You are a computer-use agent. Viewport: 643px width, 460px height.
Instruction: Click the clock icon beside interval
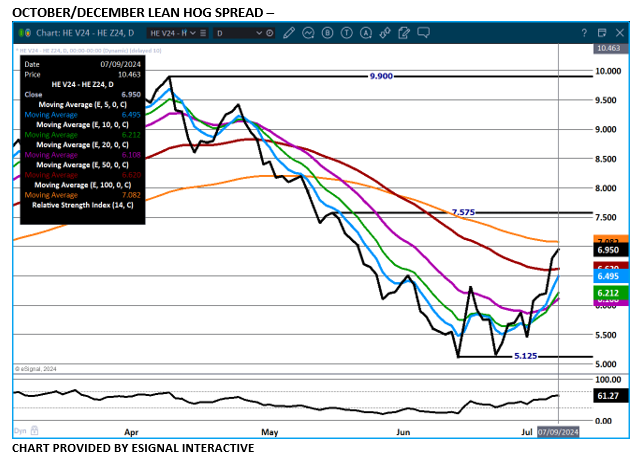268,32
